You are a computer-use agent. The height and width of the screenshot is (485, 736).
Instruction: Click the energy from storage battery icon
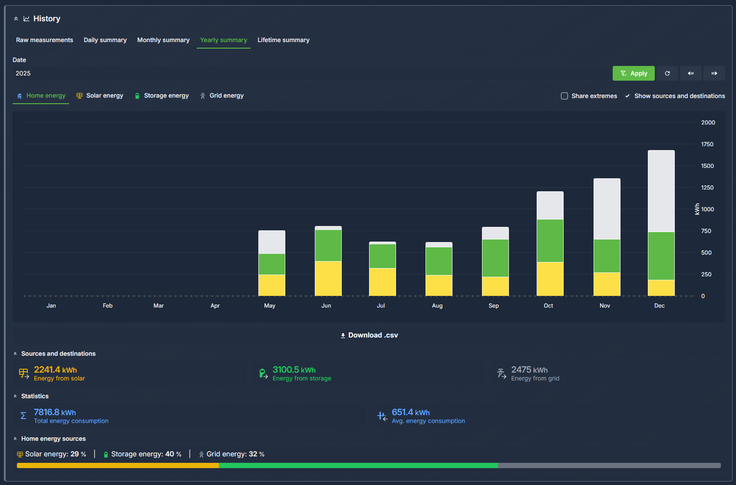coord(262,373)
